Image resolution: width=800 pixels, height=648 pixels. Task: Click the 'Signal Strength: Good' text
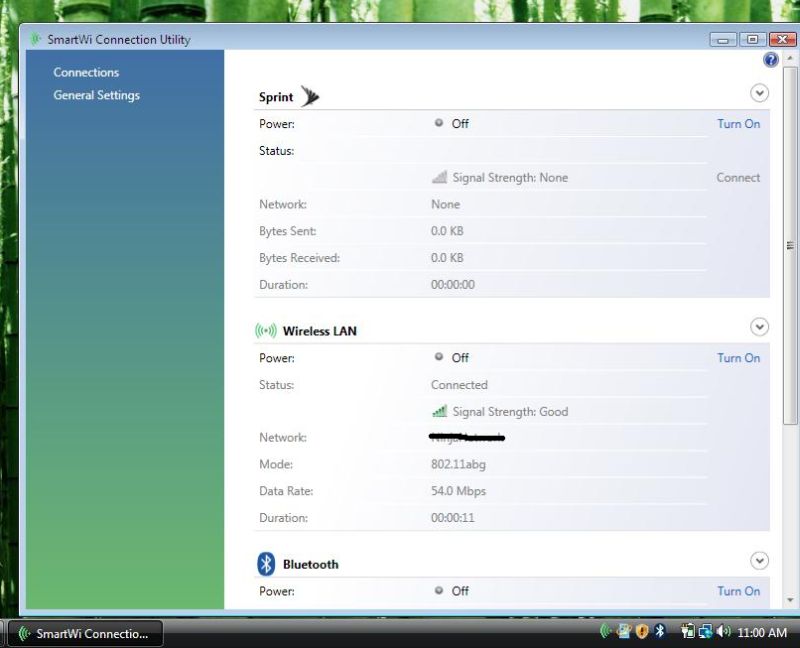[x=510, y=412]
